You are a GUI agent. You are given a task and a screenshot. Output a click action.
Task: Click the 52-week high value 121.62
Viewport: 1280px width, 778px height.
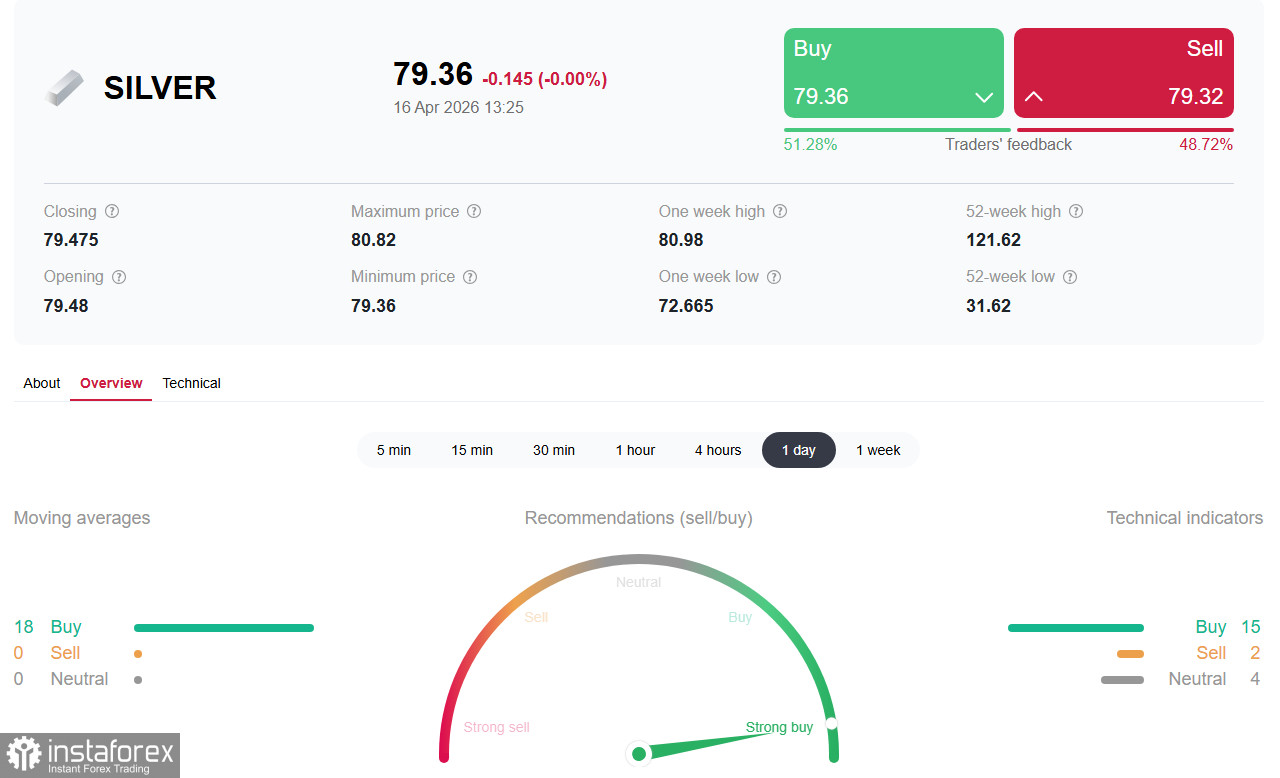(993, 240)
